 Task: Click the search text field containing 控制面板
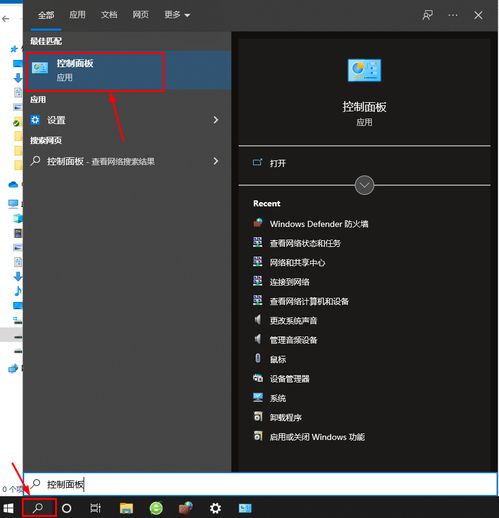[260, 484]
